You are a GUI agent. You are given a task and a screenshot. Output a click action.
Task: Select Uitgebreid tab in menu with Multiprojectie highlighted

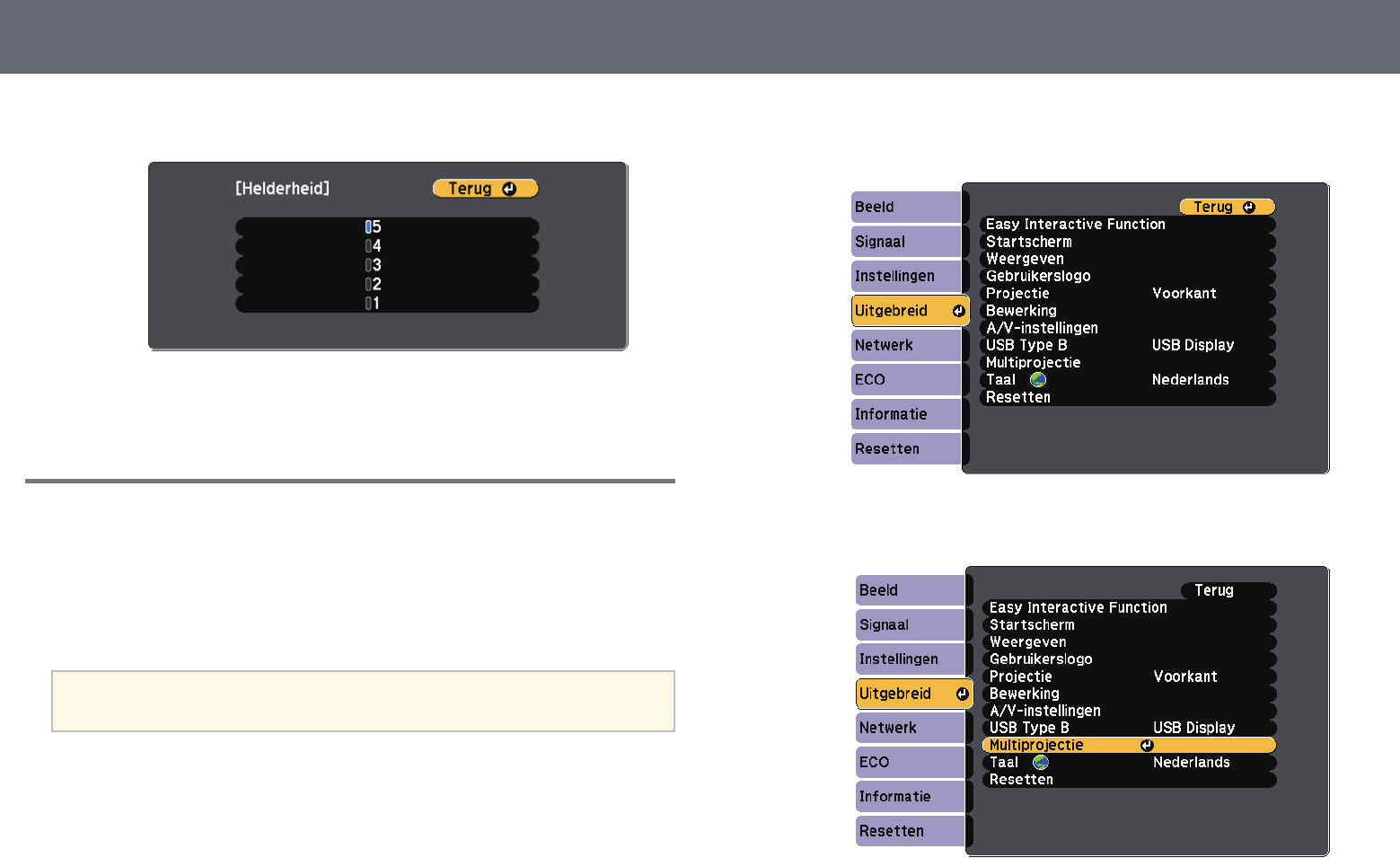[x=914, y=694]
